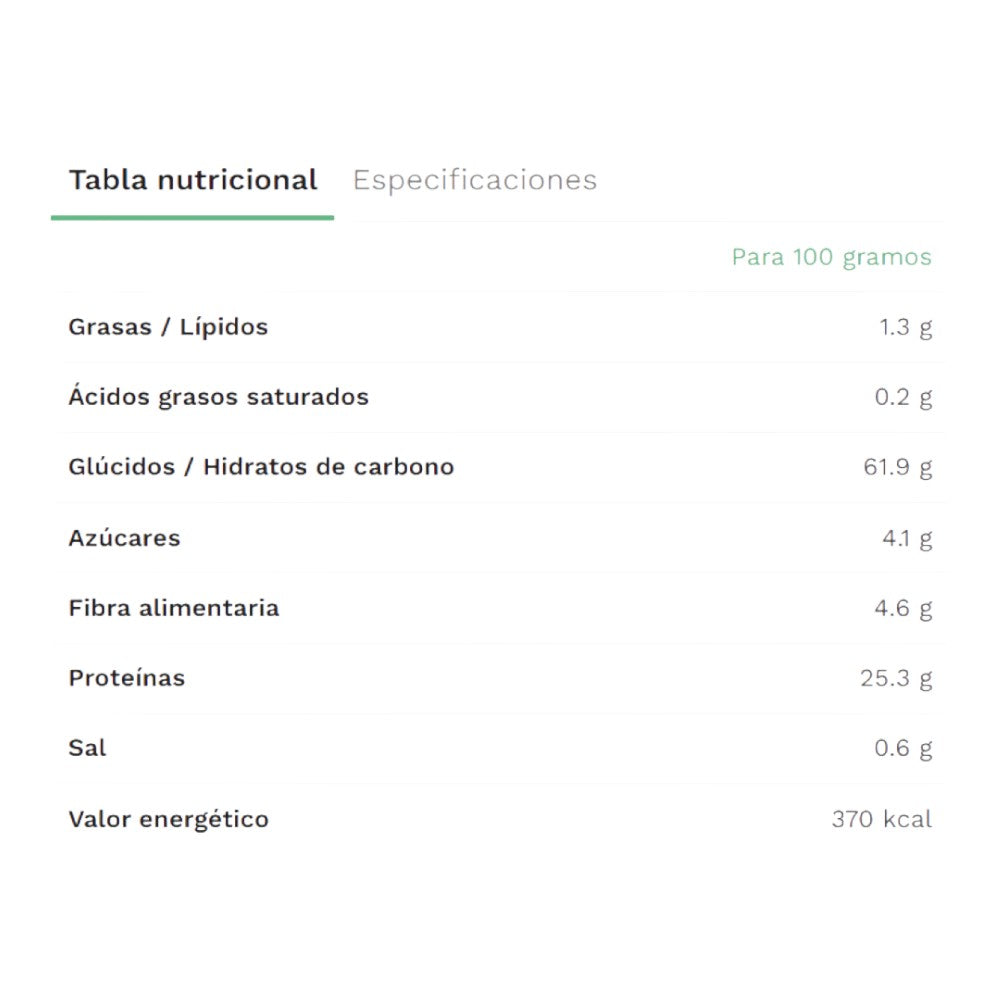Click the green underline below Tabla nutricional

[x=192, y=217]
